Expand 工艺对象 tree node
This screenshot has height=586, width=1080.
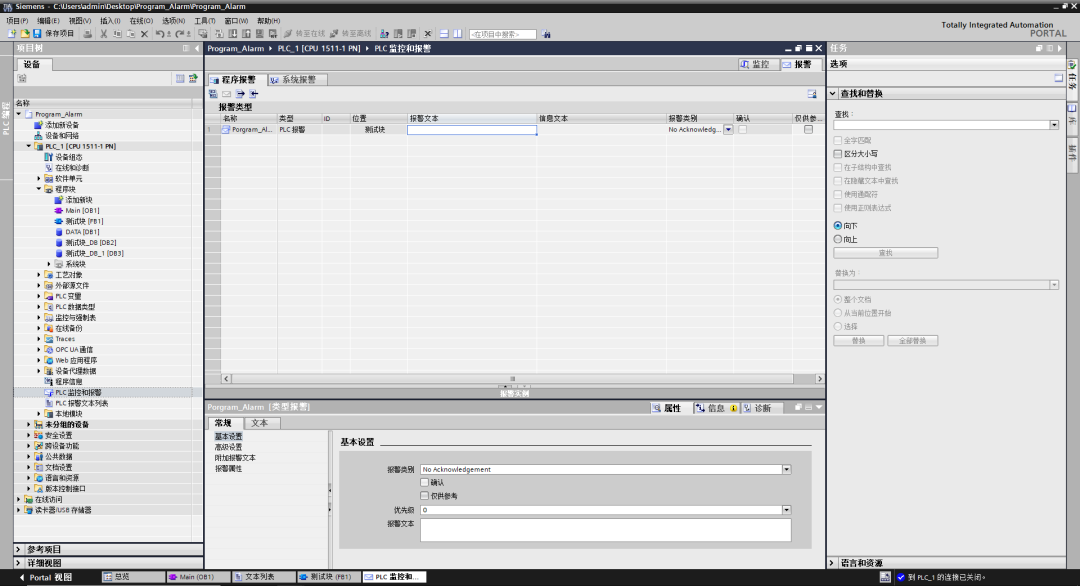[39, 275]
